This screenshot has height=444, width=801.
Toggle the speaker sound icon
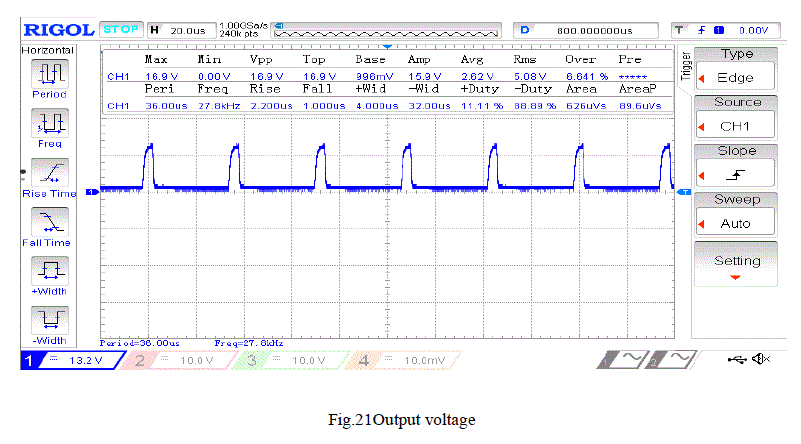click(762, 359)
